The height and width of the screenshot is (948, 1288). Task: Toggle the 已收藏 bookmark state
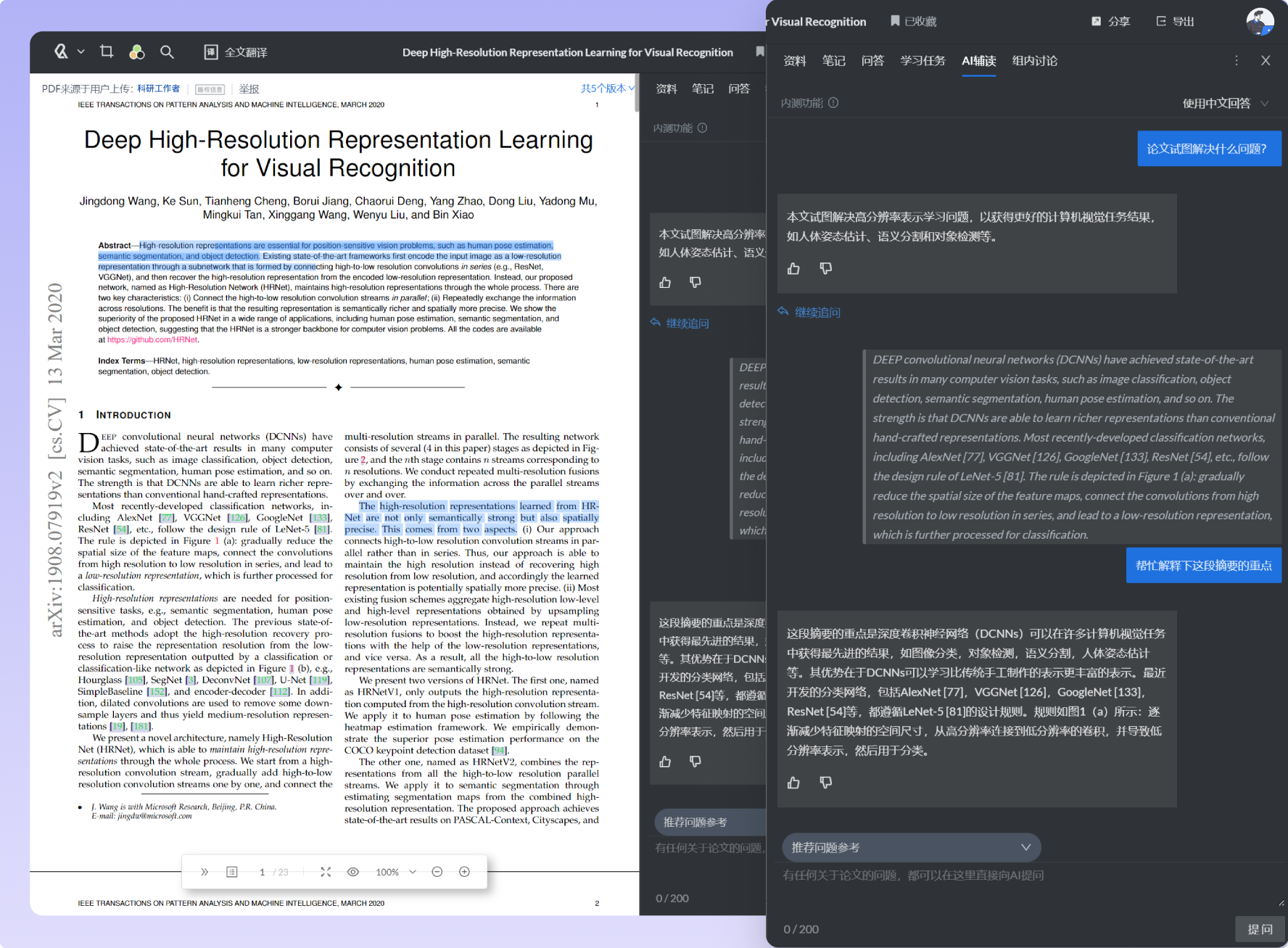912,21
